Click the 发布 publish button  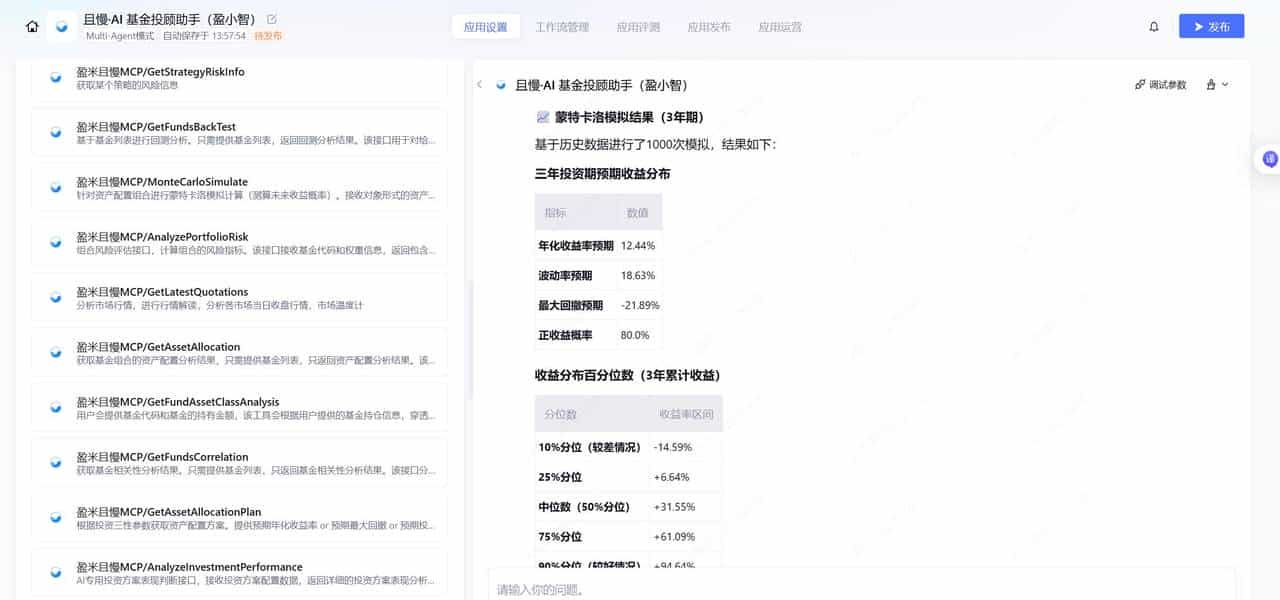pyautogui.click(x=1211, y=26)
